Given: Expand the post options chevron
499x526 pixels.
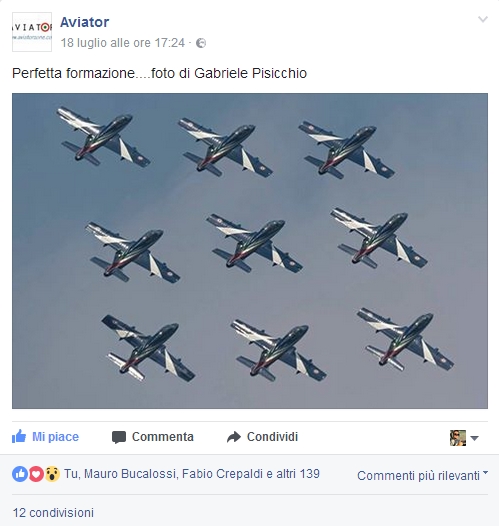Looking at the screenshot, I should [483, 19].
